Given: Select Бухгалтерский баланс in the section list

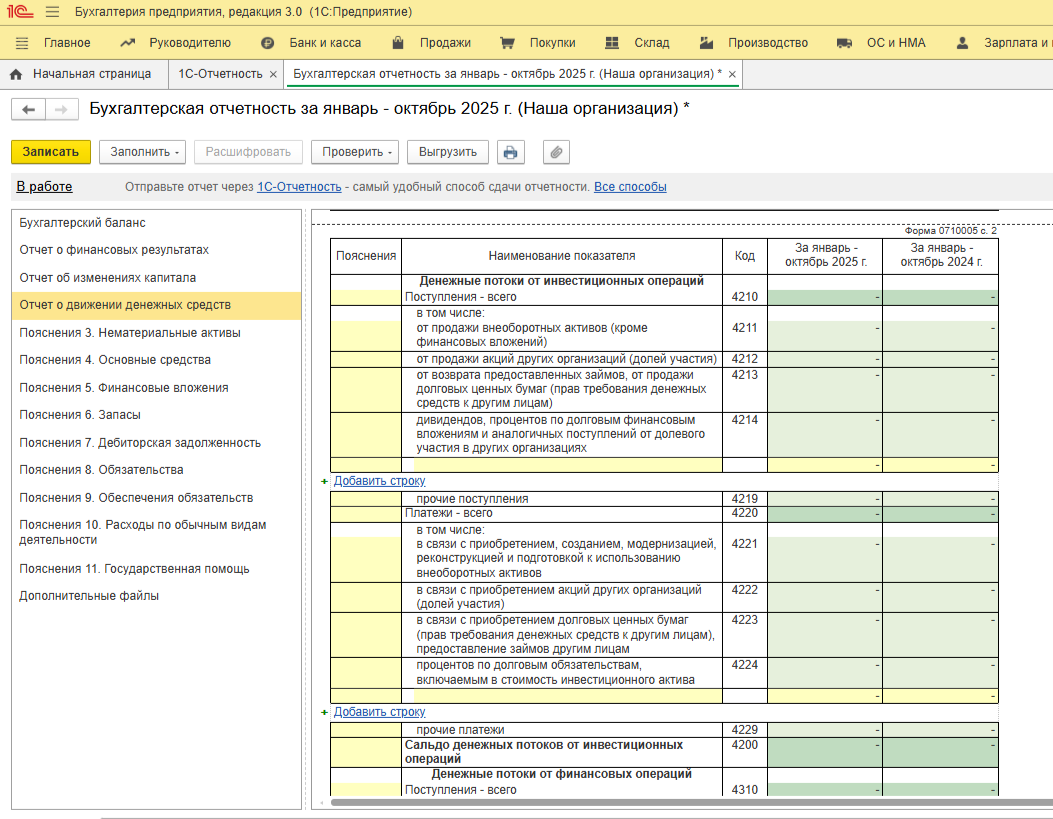Looking at the screenshot, I should pyautogui.click(x=83, y=223).
